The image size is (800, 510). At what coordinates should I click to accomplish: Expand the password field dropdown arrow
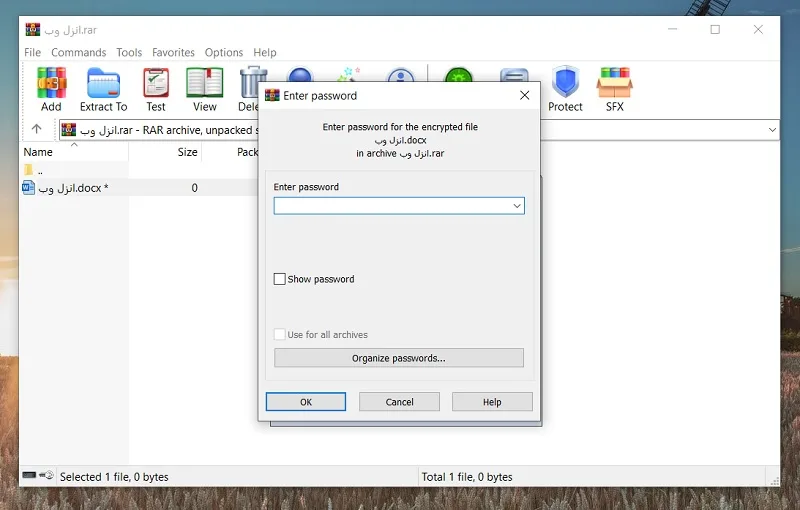[x=517, y=206]
